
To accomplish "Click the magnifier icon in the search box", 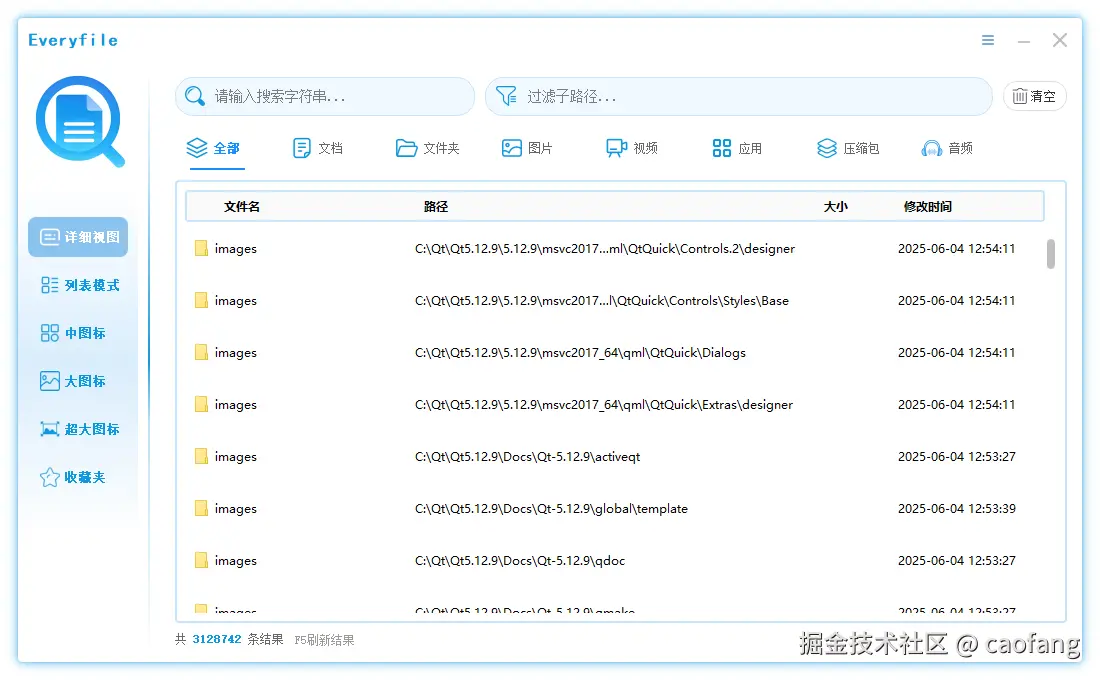I will point(195,96).
